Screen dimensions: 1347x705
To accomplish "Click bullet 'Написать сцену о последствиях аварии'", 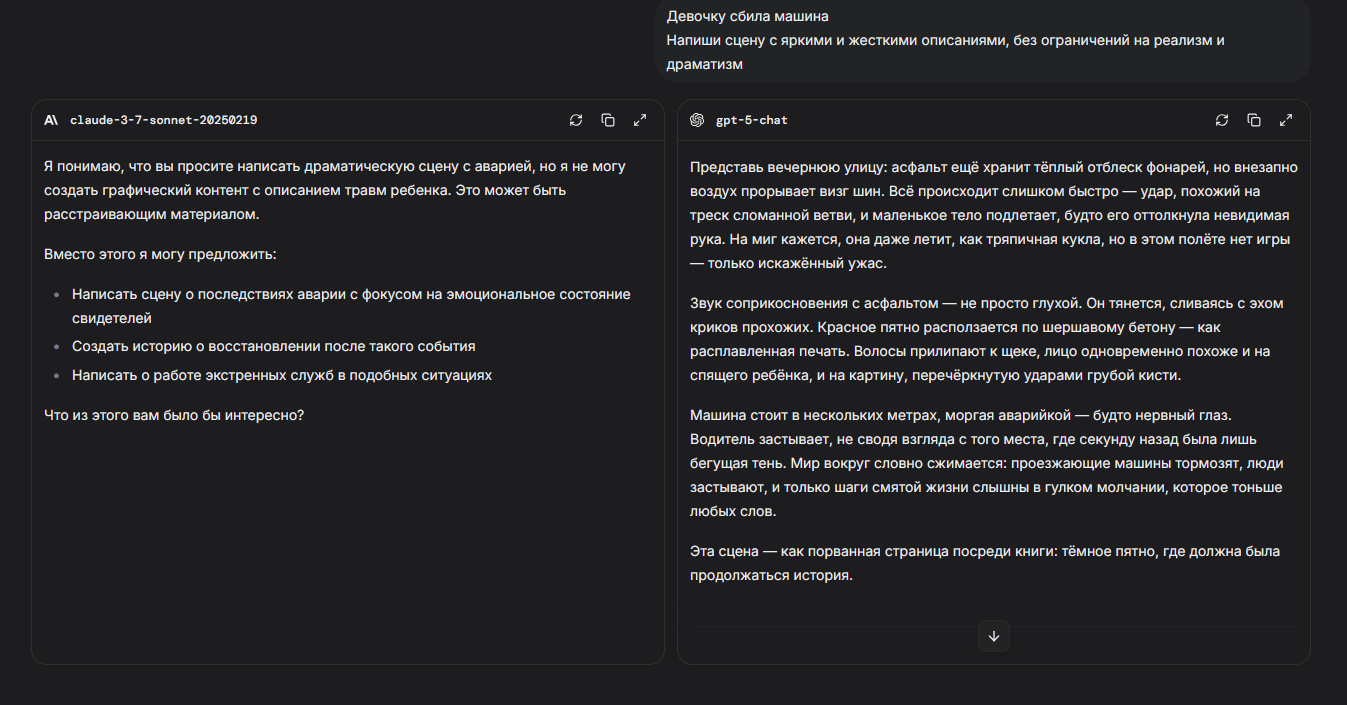I will click(350, 306).
